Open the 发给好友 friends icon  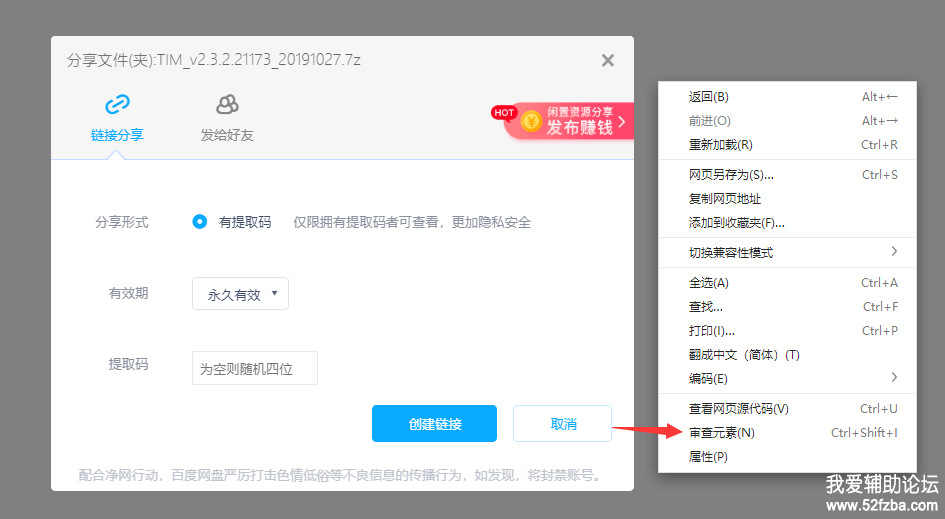227,104
